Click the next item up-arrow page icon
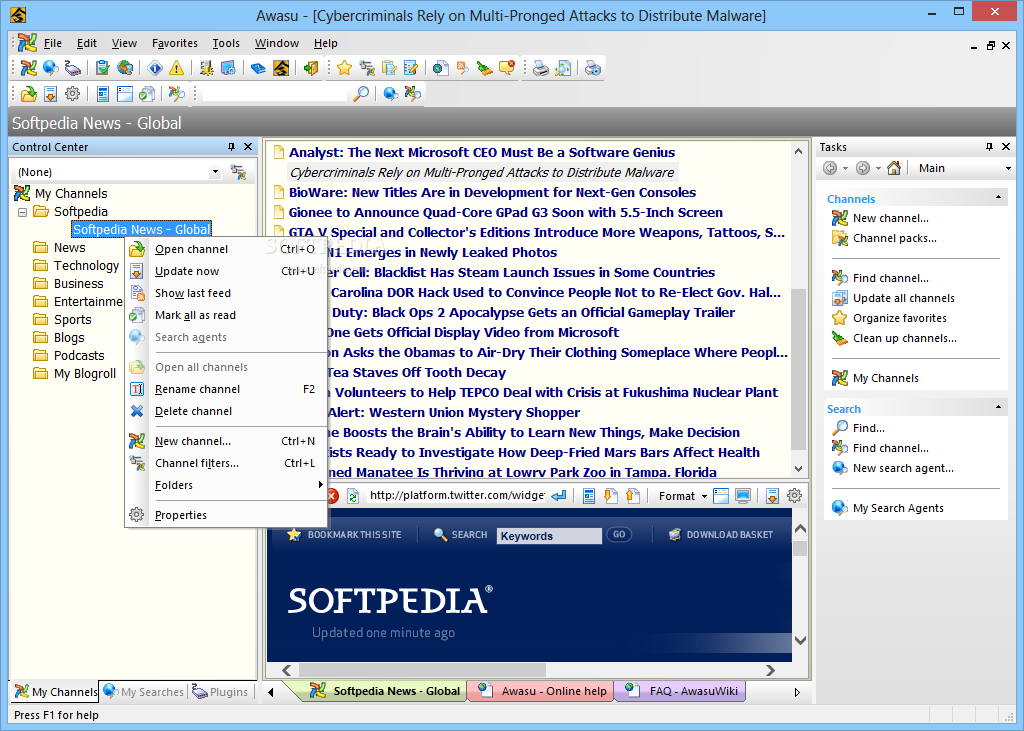 [x=632, y=496]
